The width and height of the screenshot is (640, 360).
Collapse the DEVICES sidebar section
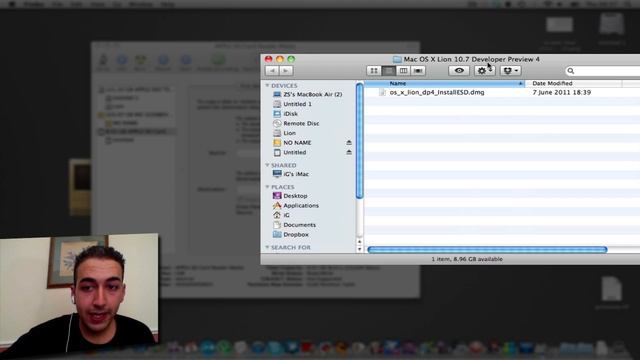pyautogui.click(x=267, y=85)
